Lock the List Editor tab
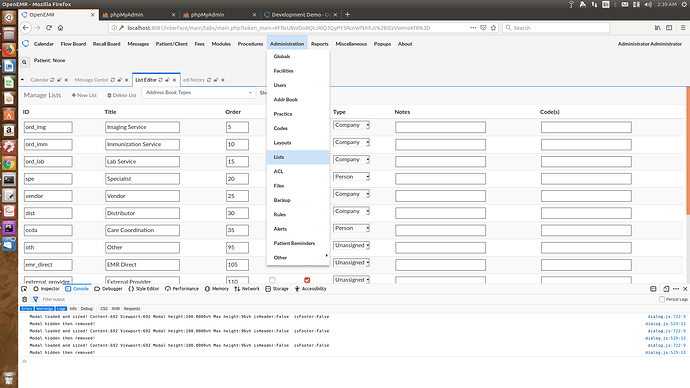Screen dimensions: 690x388 [x=167, y=80]
